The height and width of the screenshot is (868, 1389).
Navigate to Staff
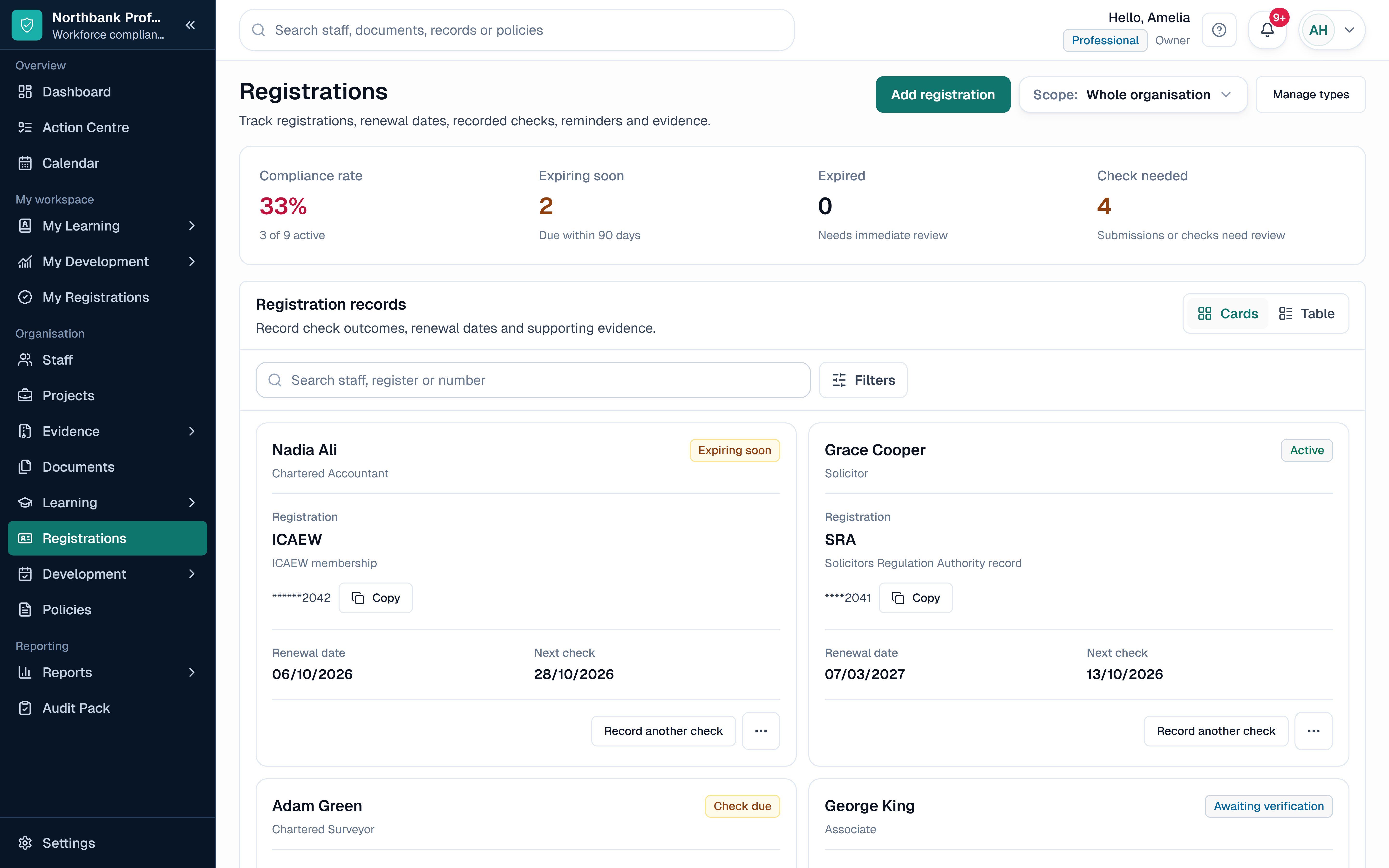[107, 360]
